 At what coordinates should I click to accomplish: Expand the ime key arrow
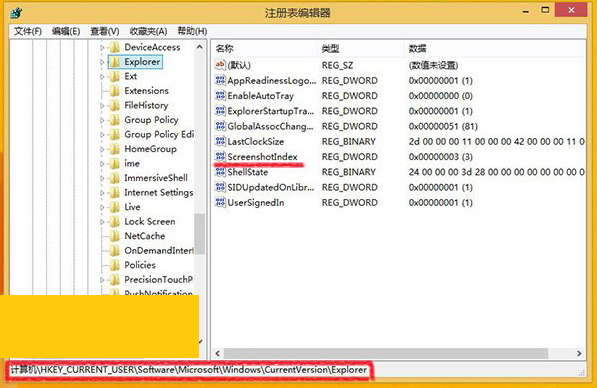[x=102, y=164]
